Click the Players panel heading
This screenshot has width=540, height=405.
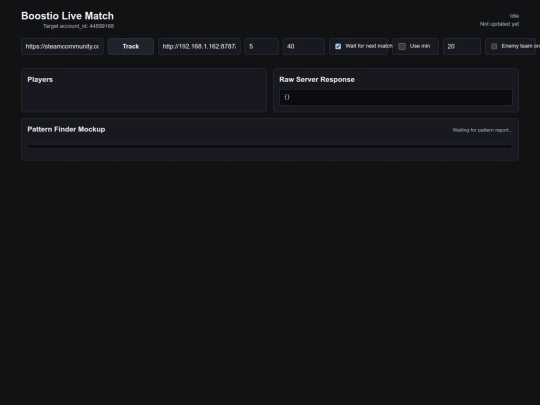coord(40,80)
